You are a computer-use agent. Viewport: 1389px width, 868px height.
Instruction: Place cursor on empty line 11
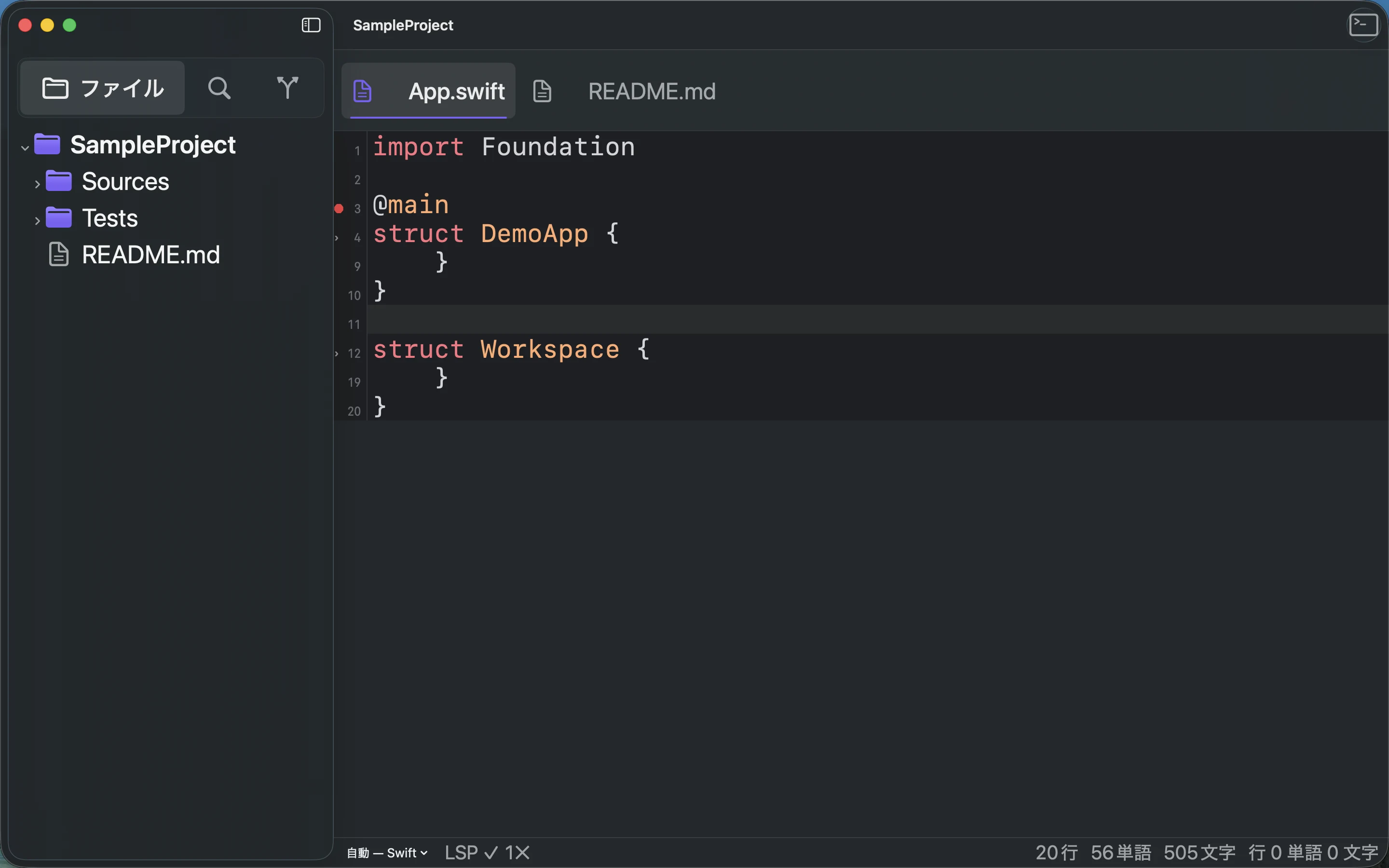click(878, 319)
